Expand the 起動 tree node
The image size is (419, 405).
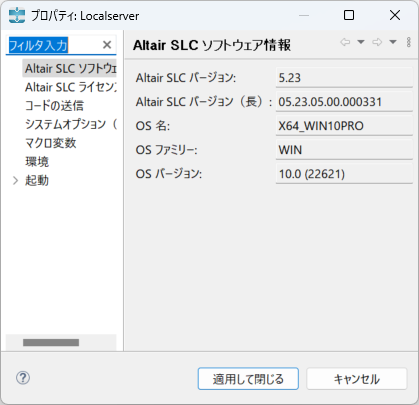point(15,181)
